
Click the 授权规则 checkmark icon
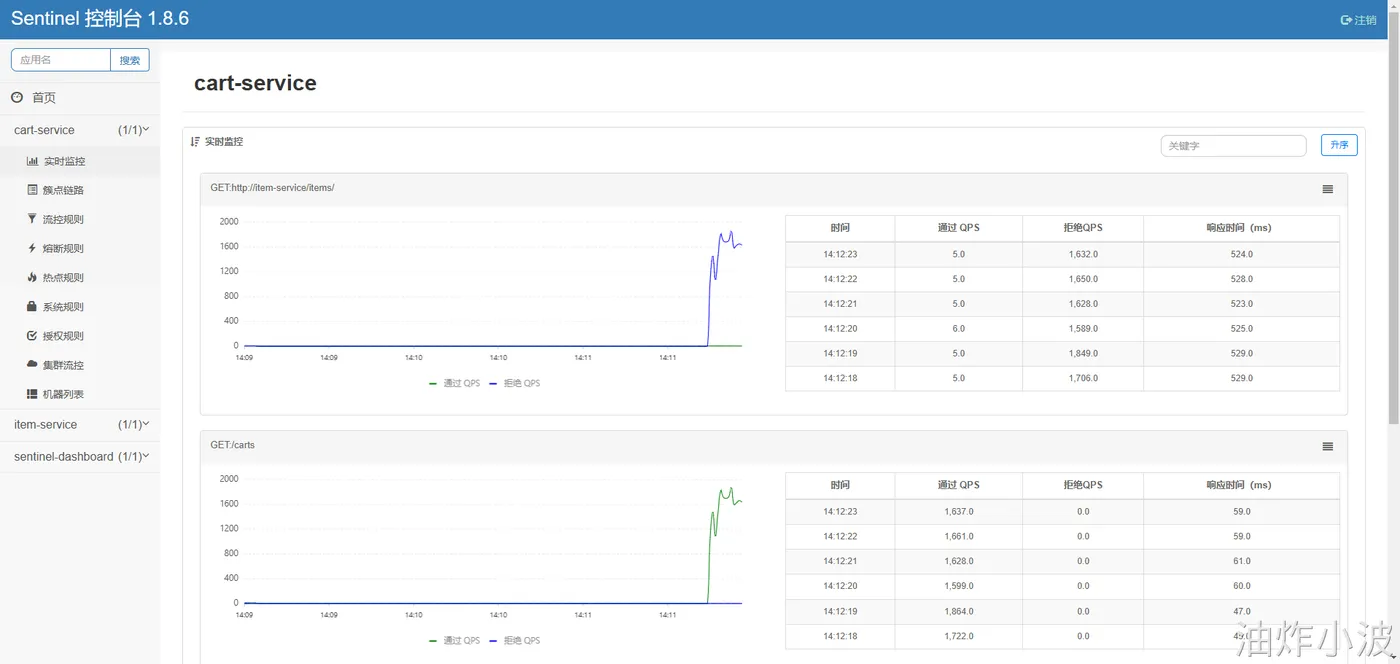pos(32,336)
